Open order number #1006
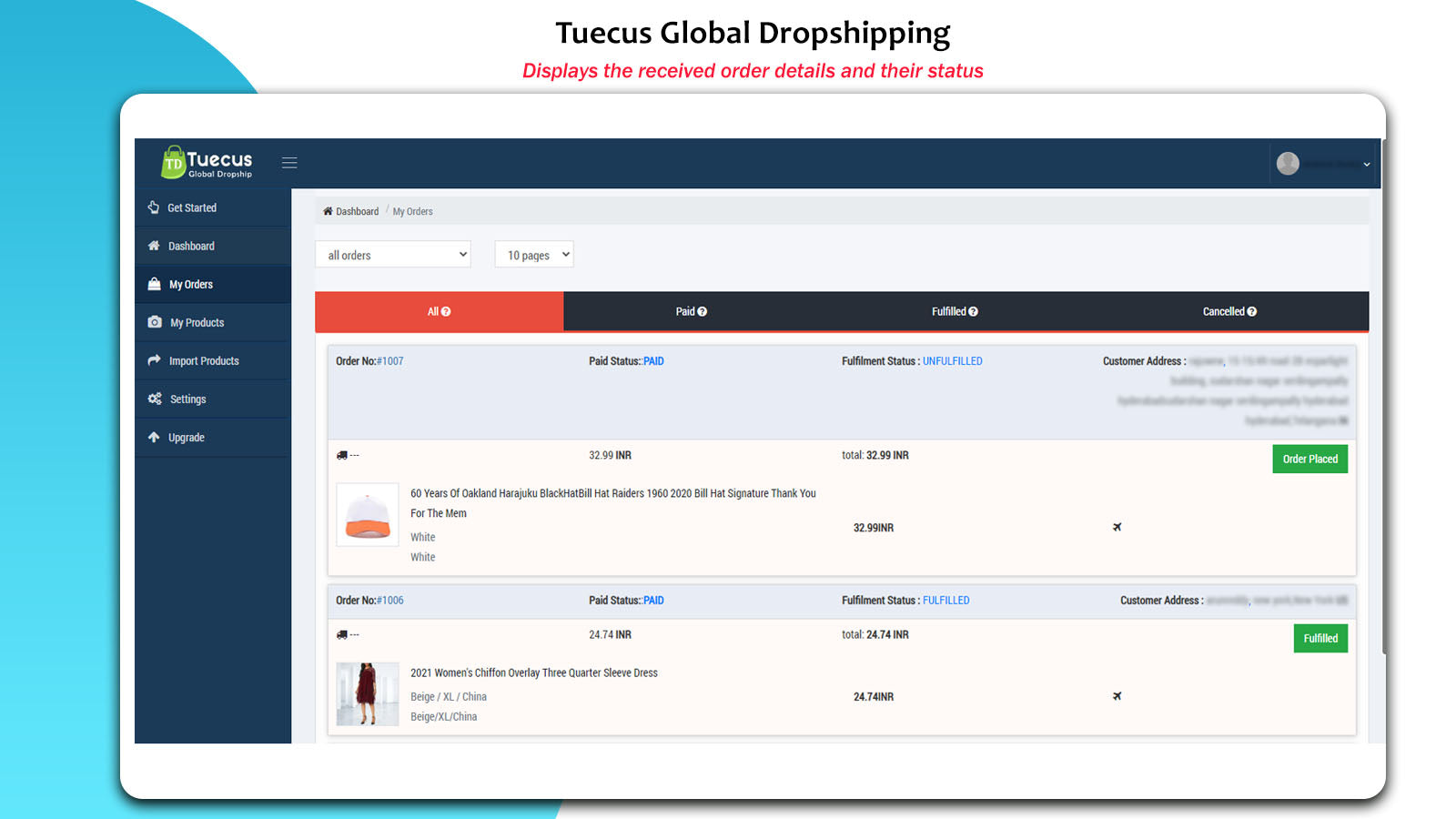This screenshot has height=819, width=1456. coord(390,601)
